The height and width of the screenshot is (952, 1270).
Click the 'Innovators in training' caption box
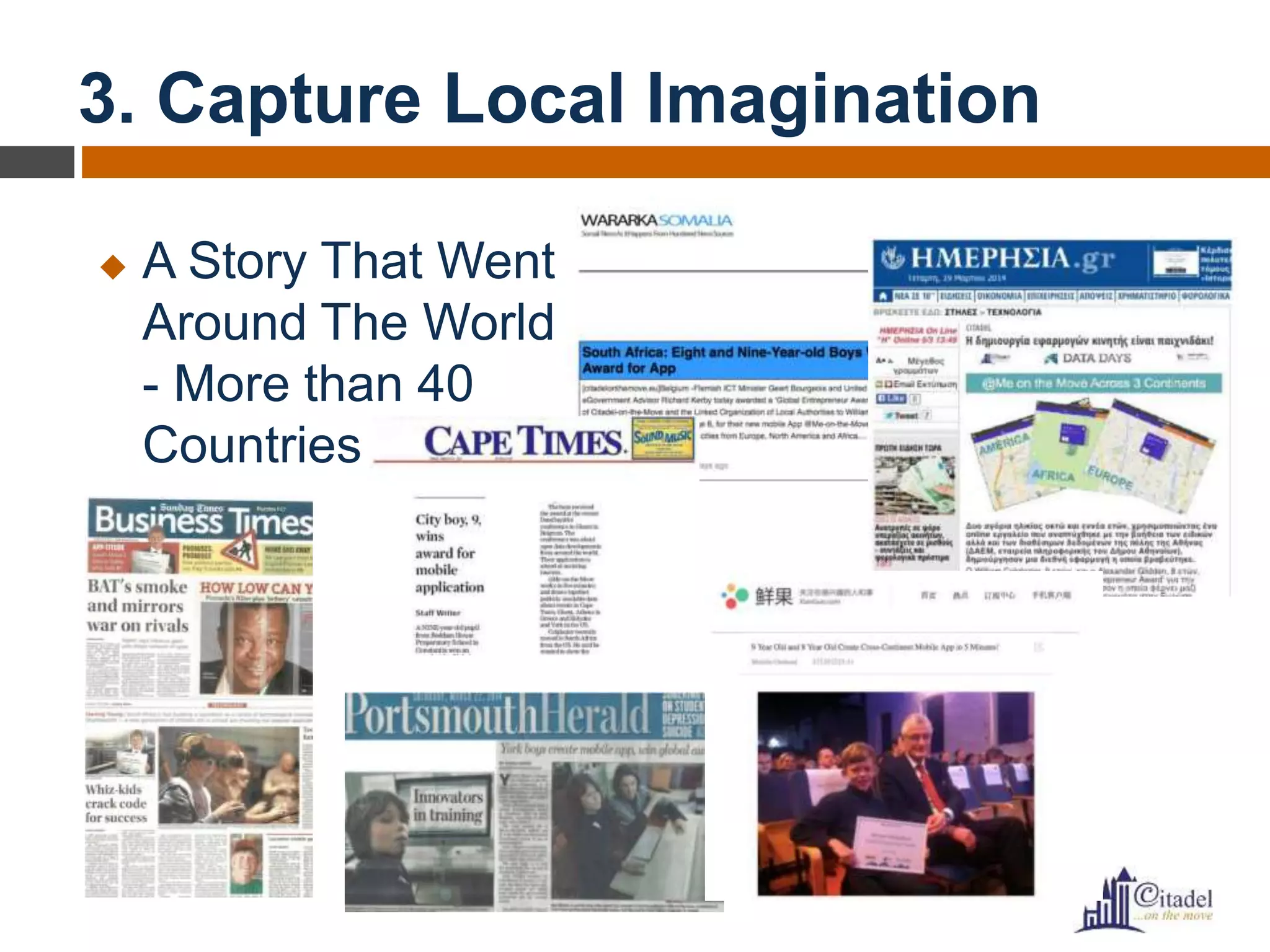click(x=448, y=805)
